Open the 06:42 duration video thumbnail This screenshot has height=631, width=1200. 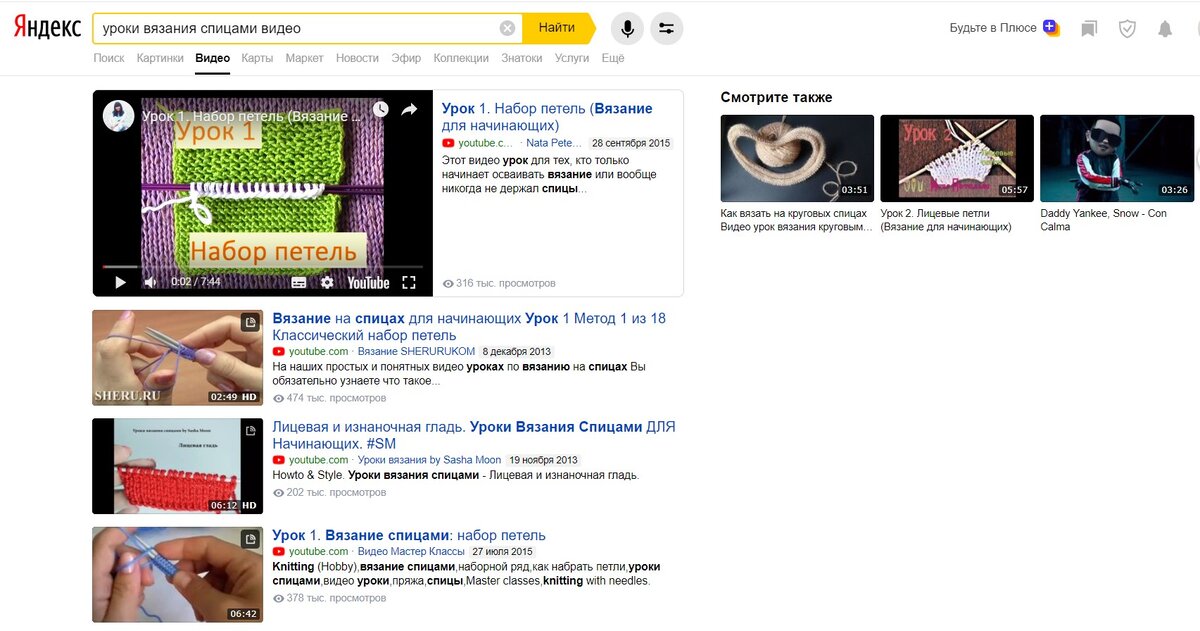coord(177,574)
